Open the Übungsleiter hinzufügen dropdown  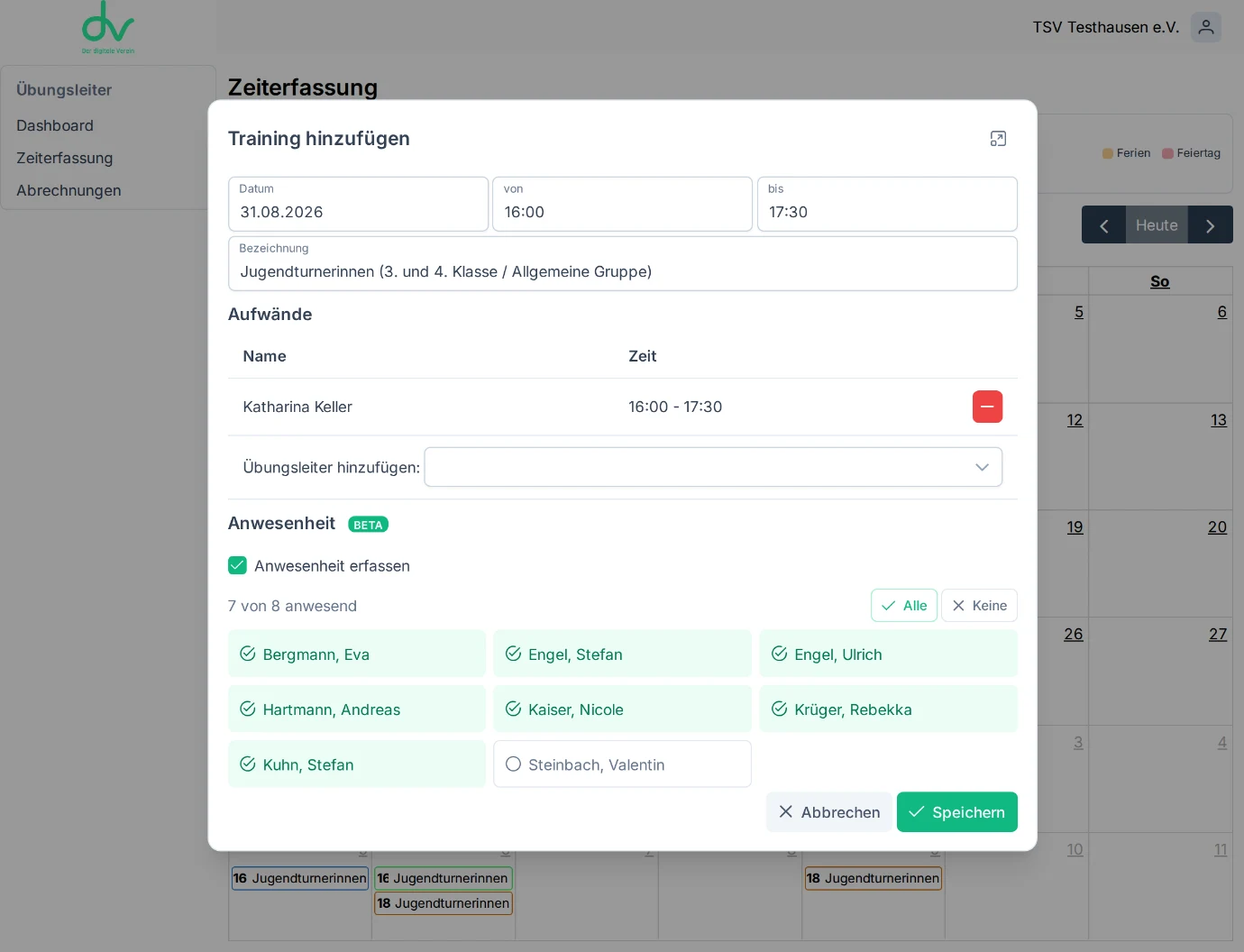tap(713, 467)
